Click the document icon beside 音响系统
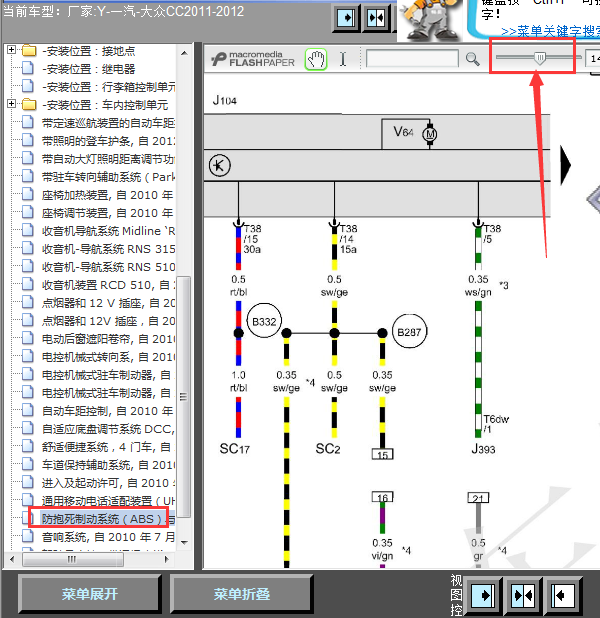 28,536
